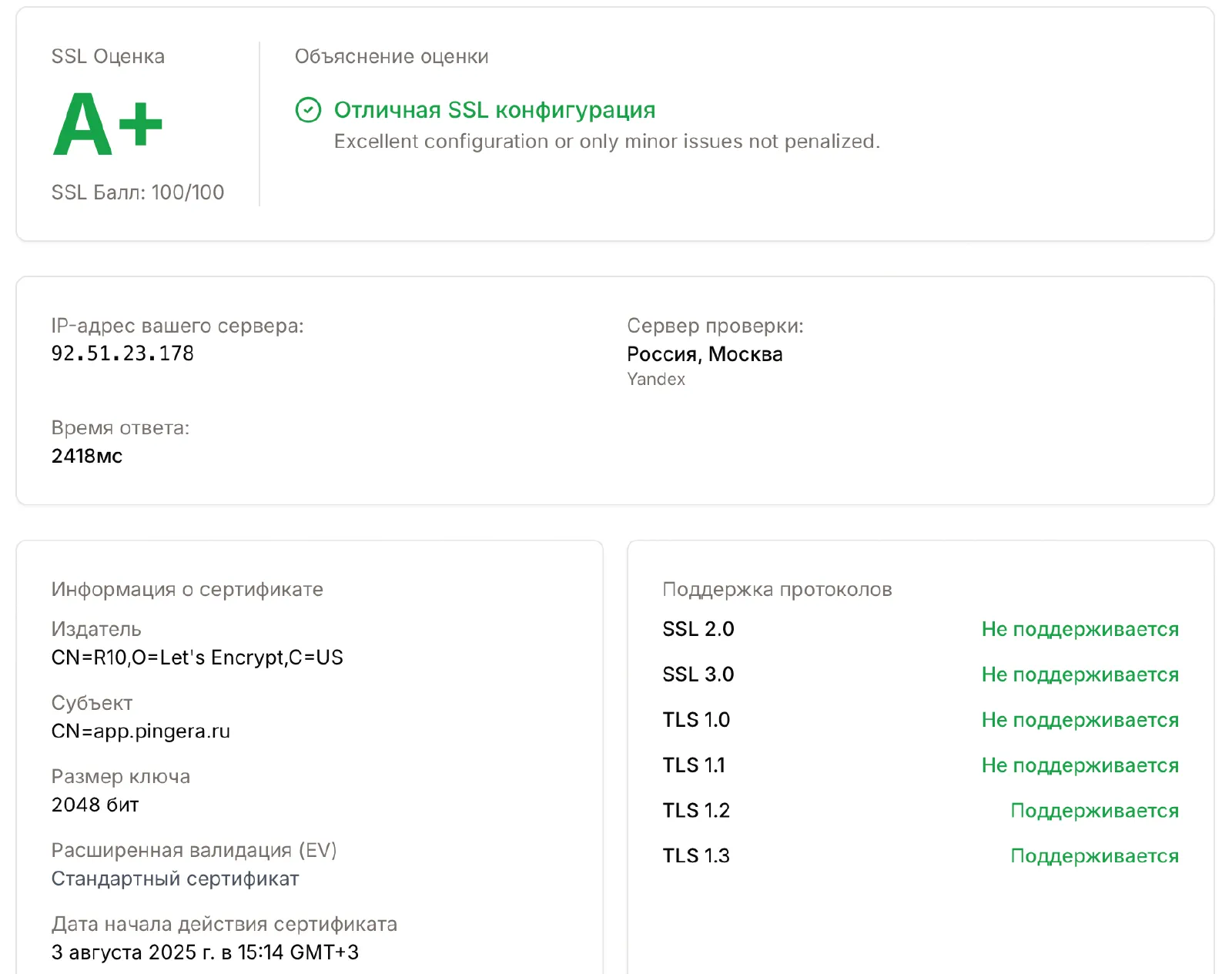Click the 'SSL 2.0' protocol name
1232x974 pixels.
pyautogui.click(x=698, y=629)
